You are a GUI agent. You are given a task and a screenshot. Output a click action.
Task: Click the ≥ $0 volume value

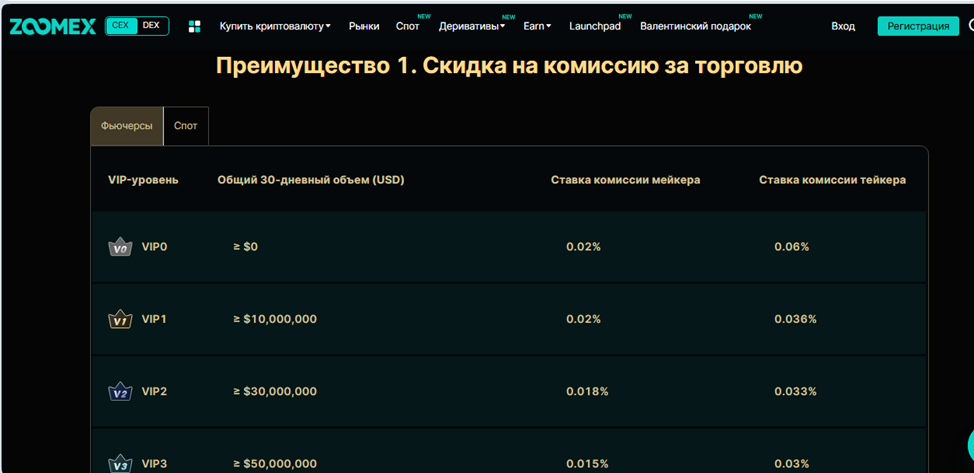pos(245,247)
